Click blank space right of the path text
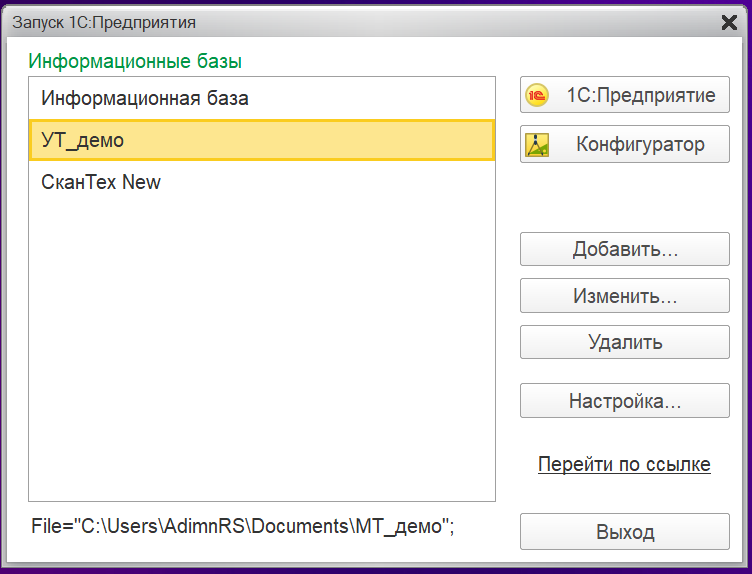Image resolution: width=752 pixels, height=574 pixels. pos(488,525)
